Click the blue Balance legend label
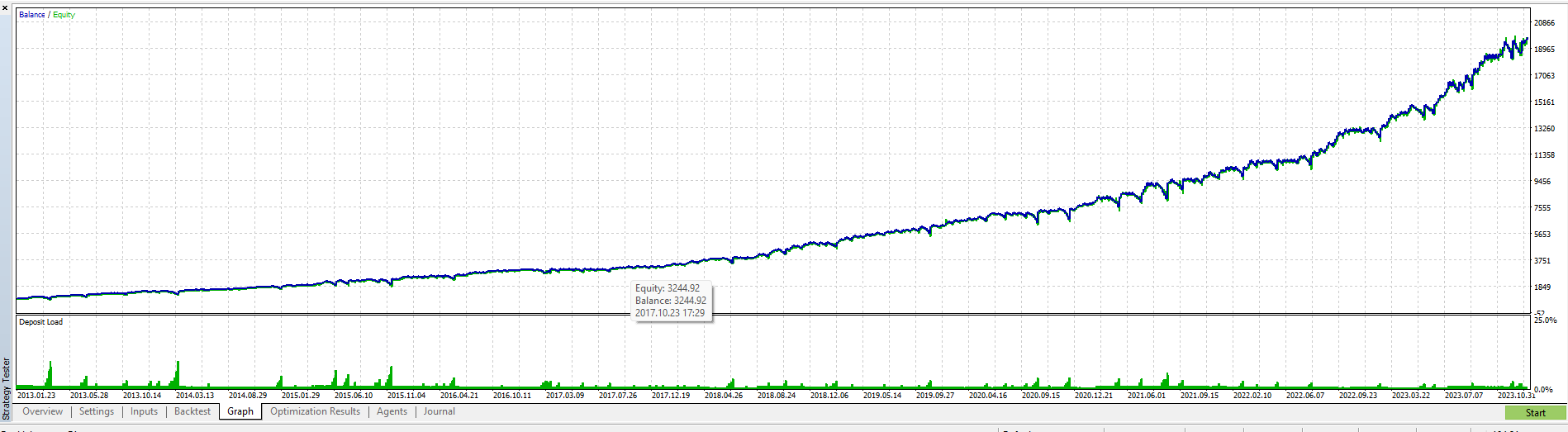 (x=32, y=15)
